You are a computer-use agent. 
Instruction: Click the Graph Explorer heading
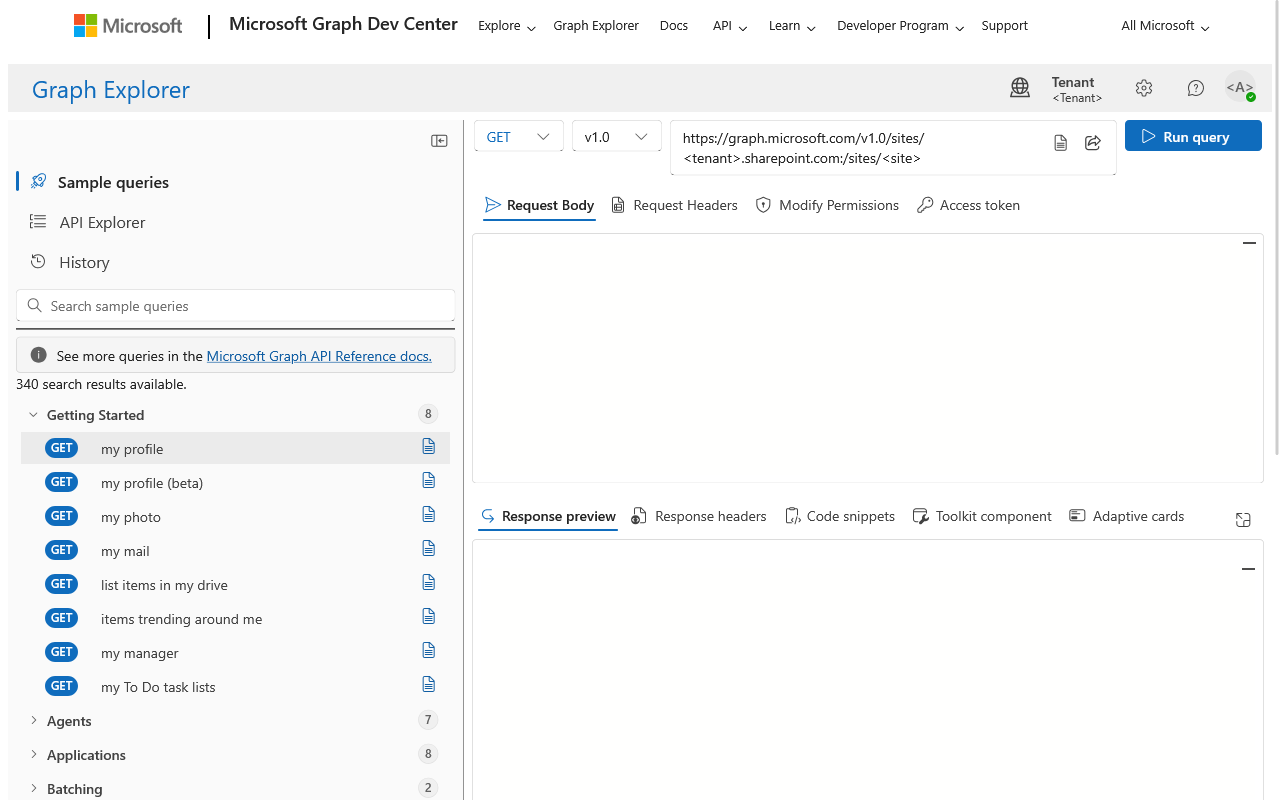pos(111,89)
